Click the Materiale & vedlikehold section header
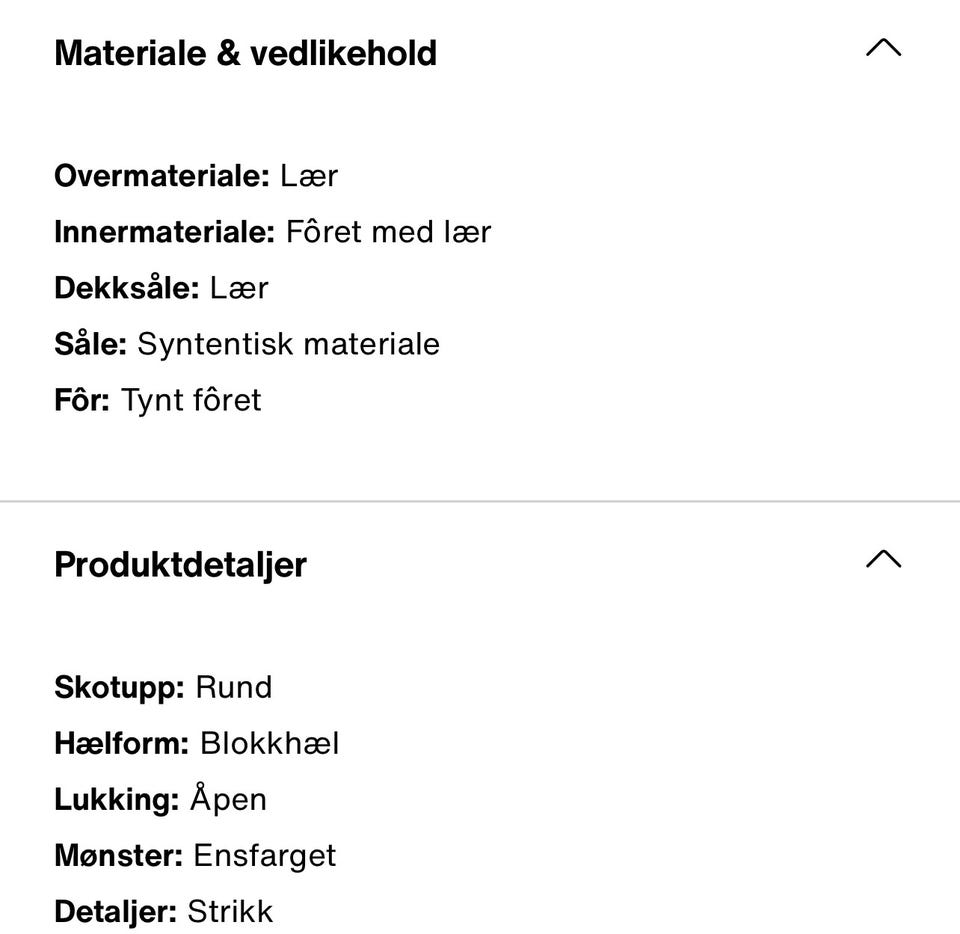The height and width of the screenshot is (934, 960). pyautogui.click(x=246, y=52)
